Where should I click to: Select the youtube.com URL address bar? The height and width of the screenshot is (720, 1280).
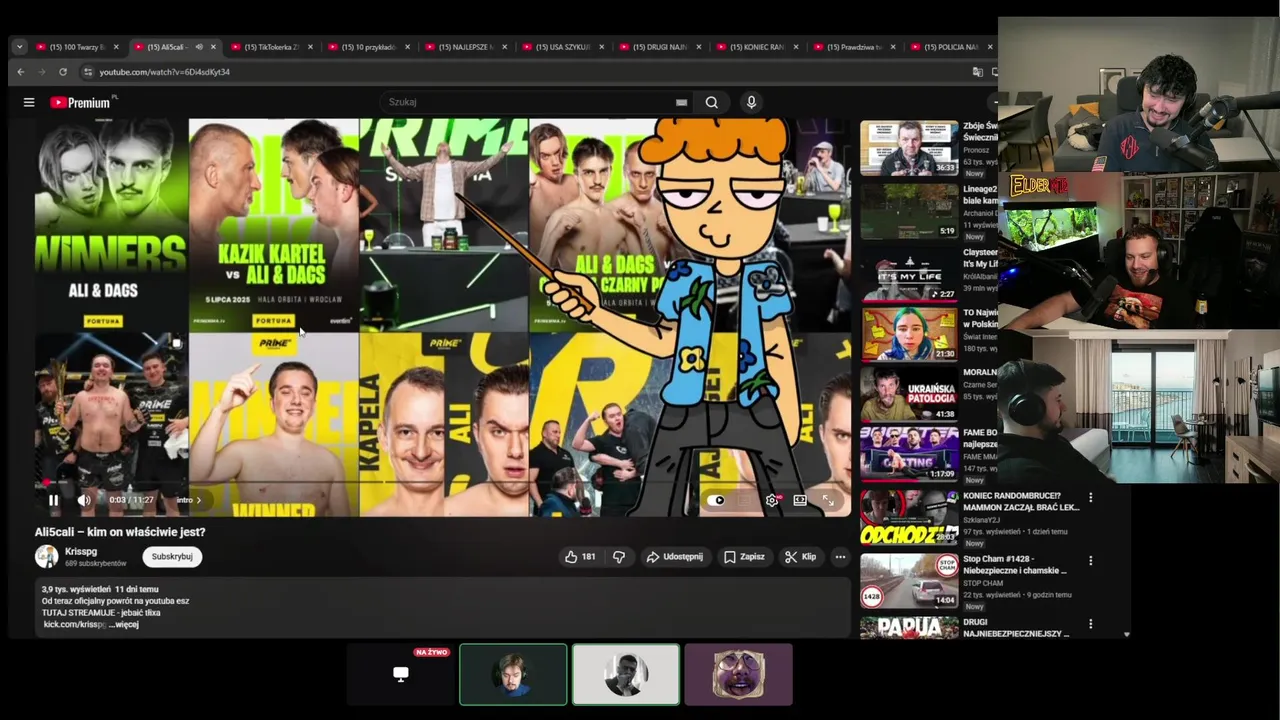pos(164,72)
